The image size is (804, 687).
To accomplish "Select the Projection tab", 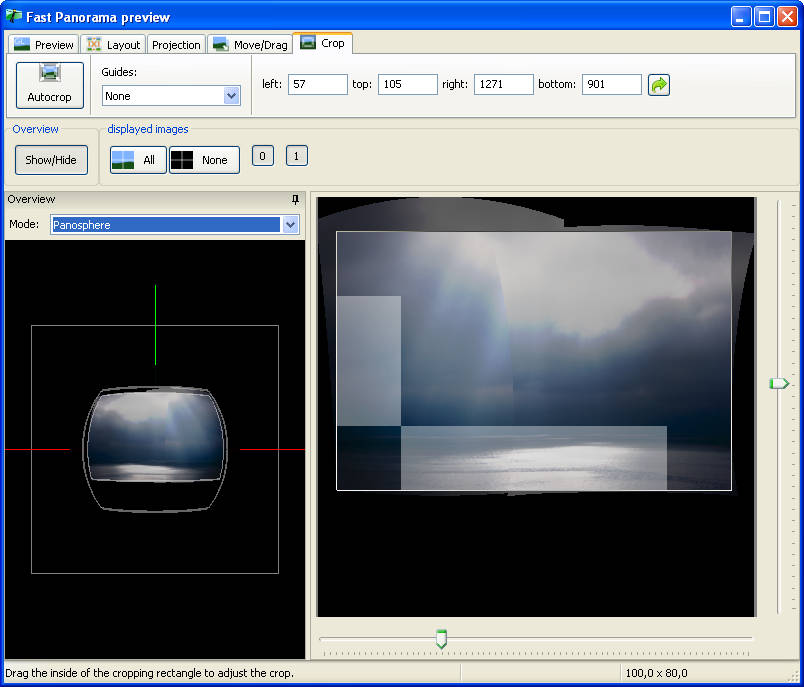I will (176, 44).
